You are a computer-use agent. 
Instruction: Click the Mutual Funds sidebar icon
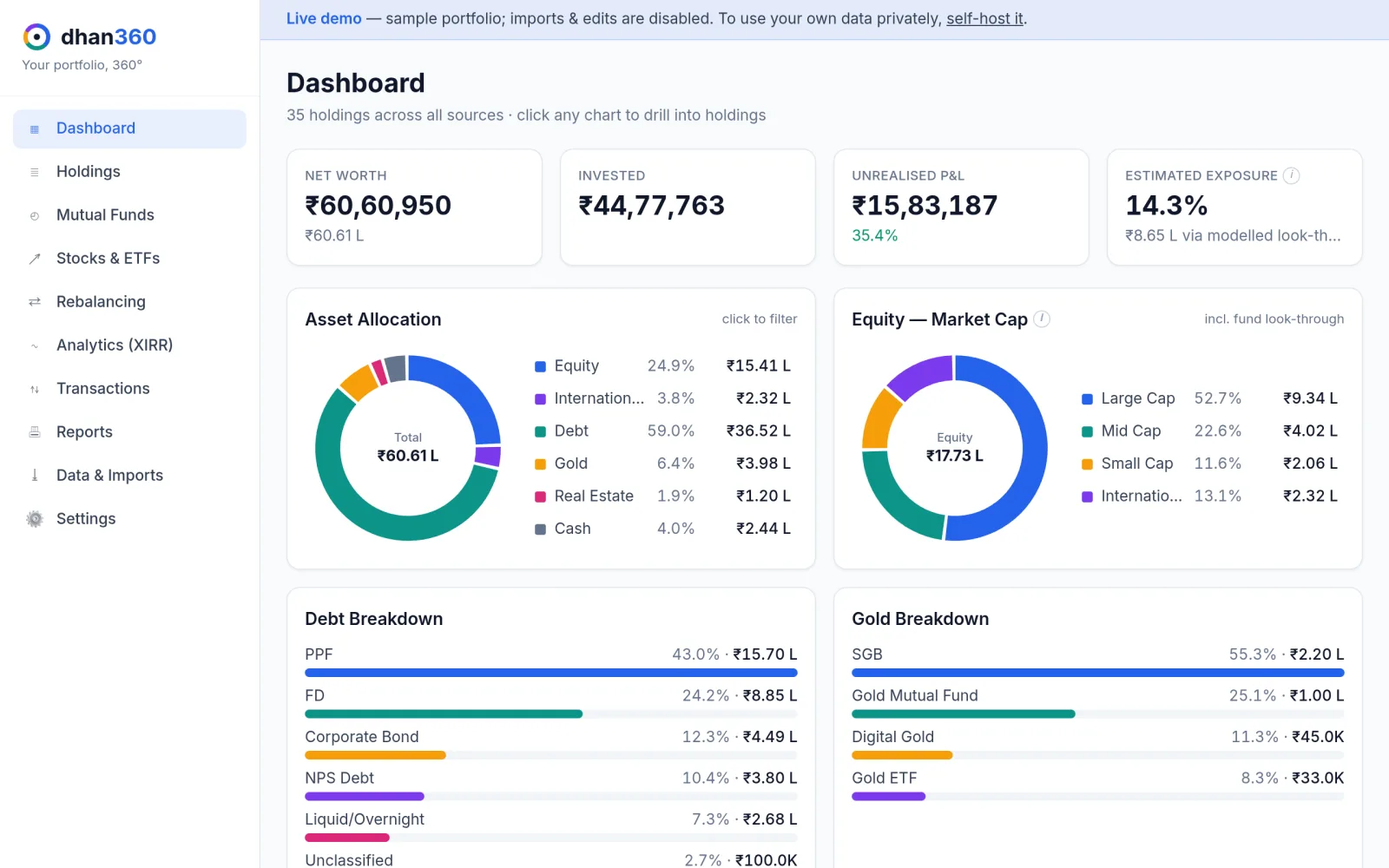35,216
